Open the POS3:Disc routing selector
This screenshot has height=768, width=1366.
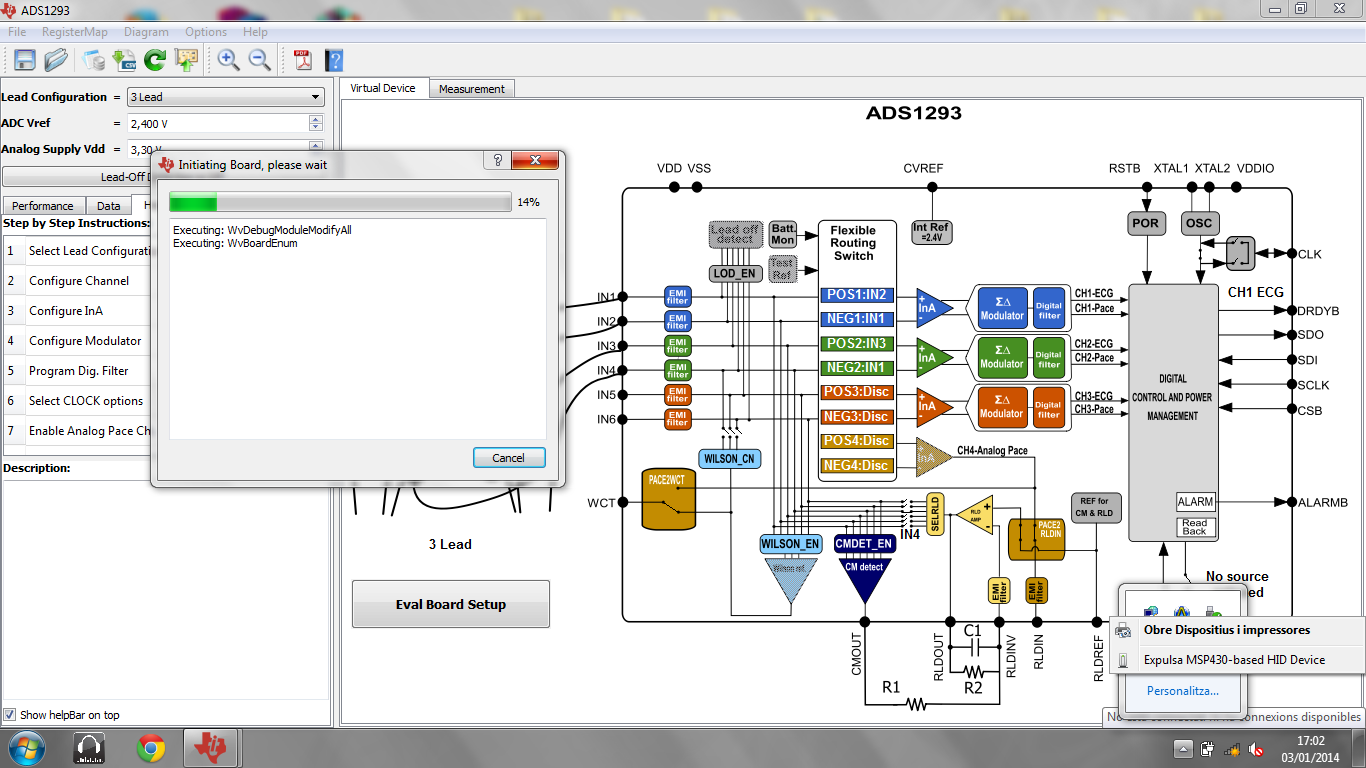pyautogui.click(x=855, y=392)
